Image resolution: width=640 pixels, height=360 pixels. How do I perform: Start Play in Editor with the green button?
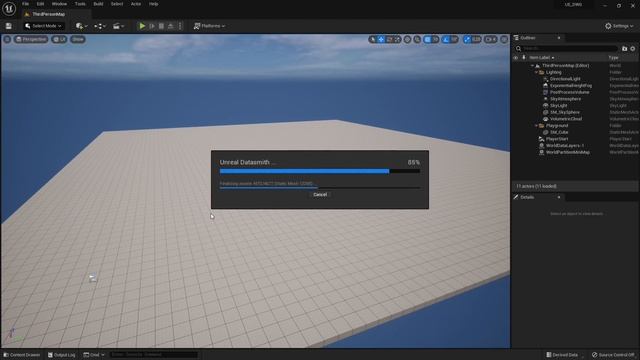[142, 26]
